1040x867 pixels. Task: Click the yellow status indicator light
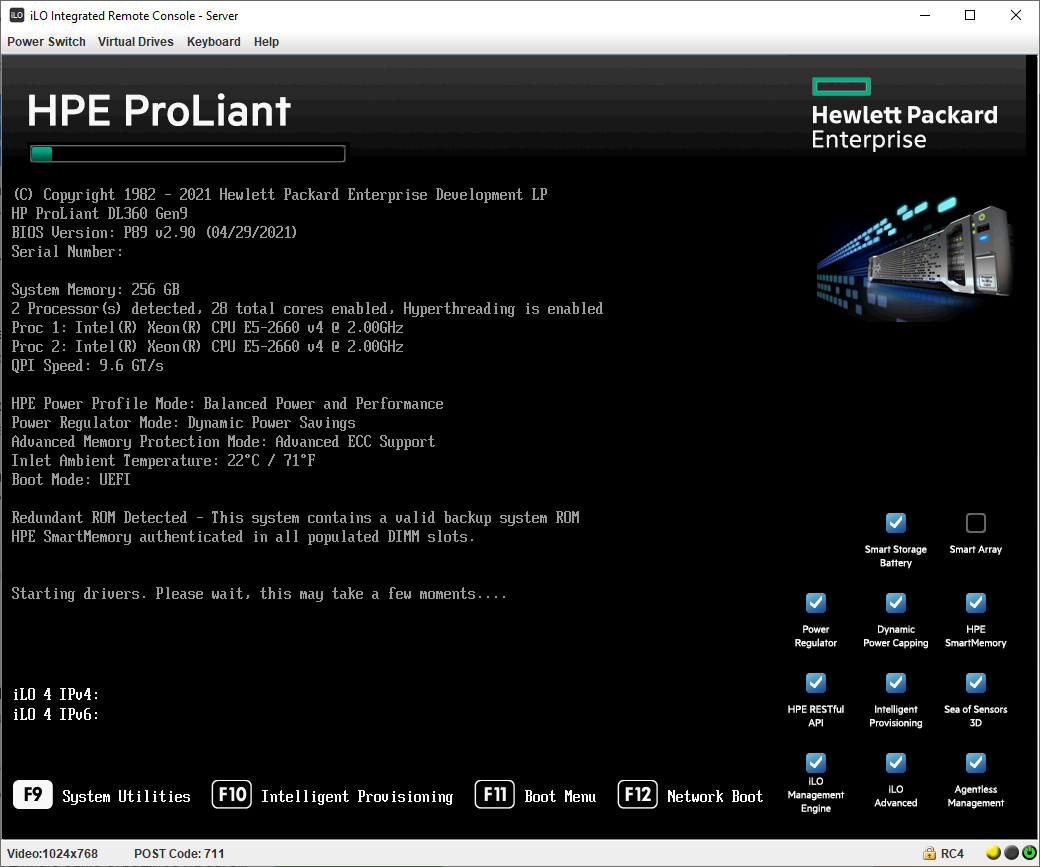pyautogui.click(x=993, y=852)
